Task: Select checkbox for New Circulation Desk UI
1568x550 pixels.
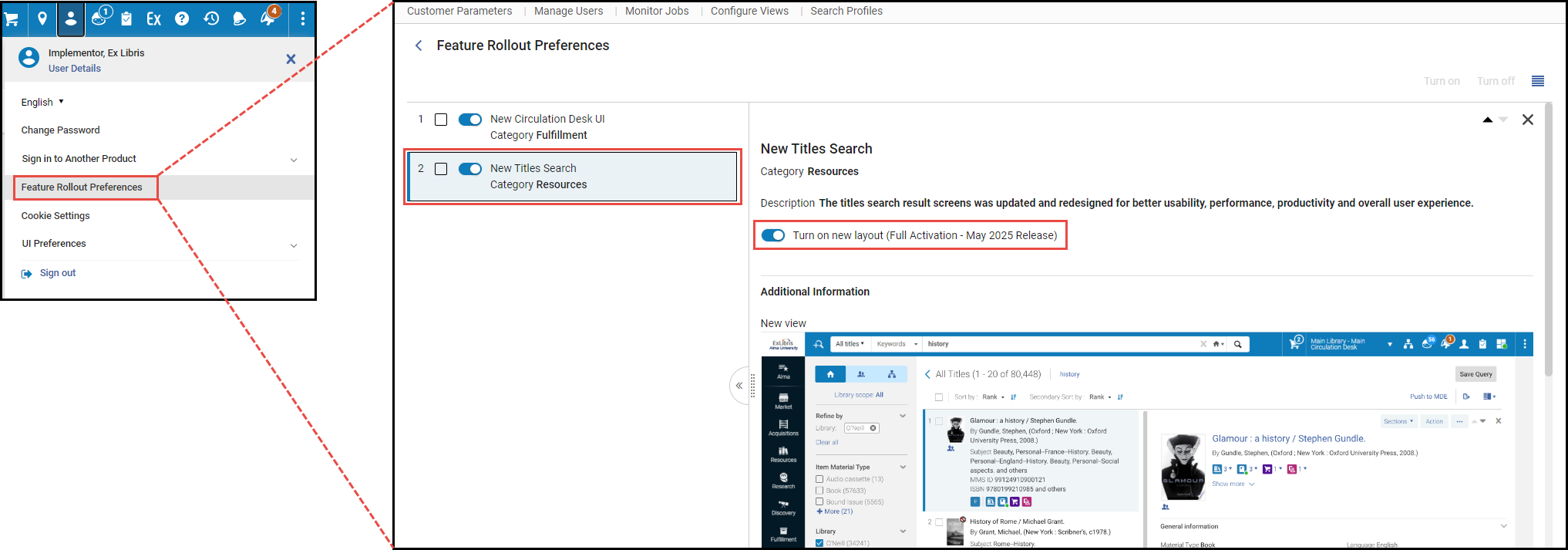Action: [x=441, y=120]
